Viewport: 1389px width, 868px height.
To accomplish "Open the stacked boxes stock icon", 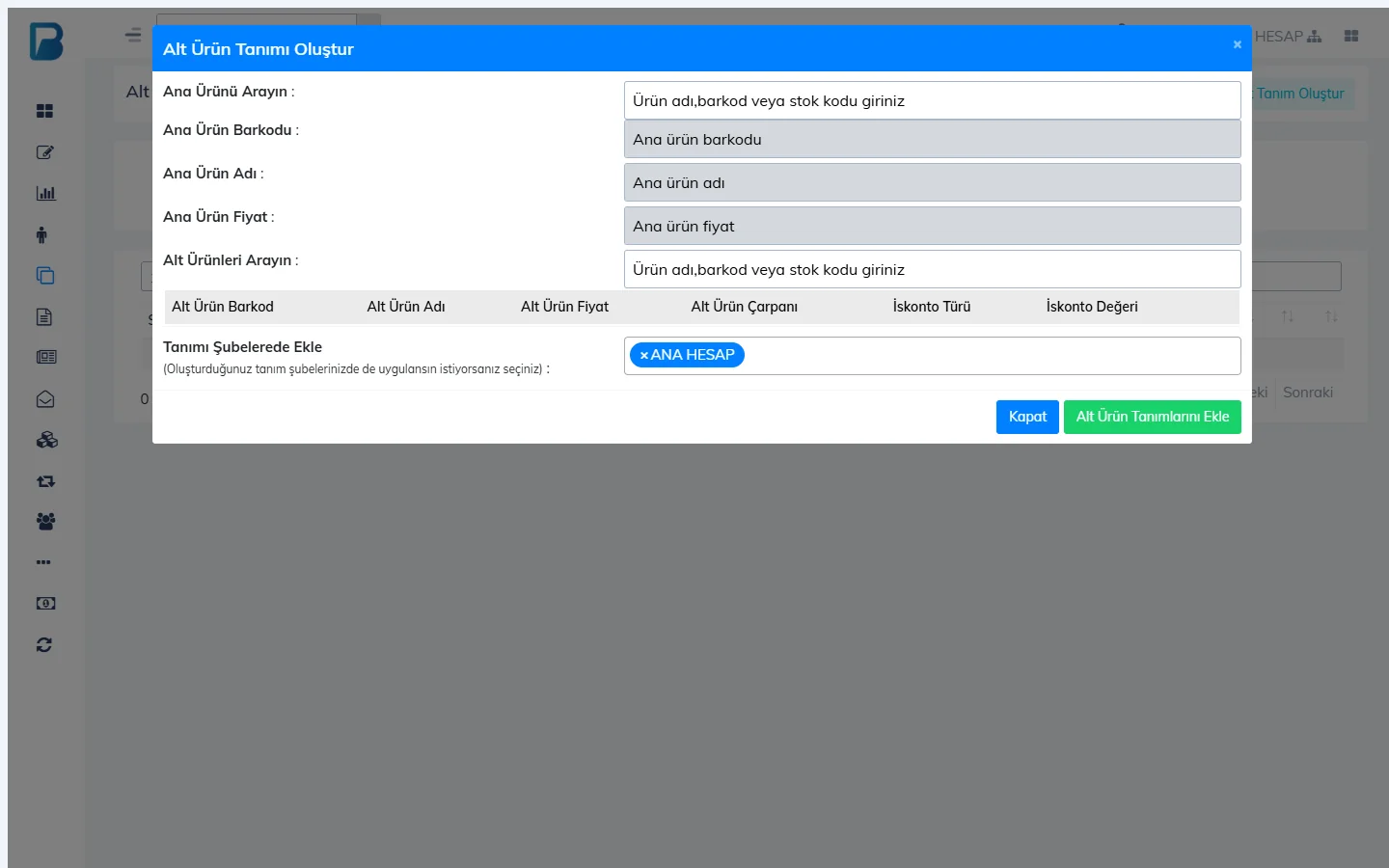I will [x=46, y=440].
